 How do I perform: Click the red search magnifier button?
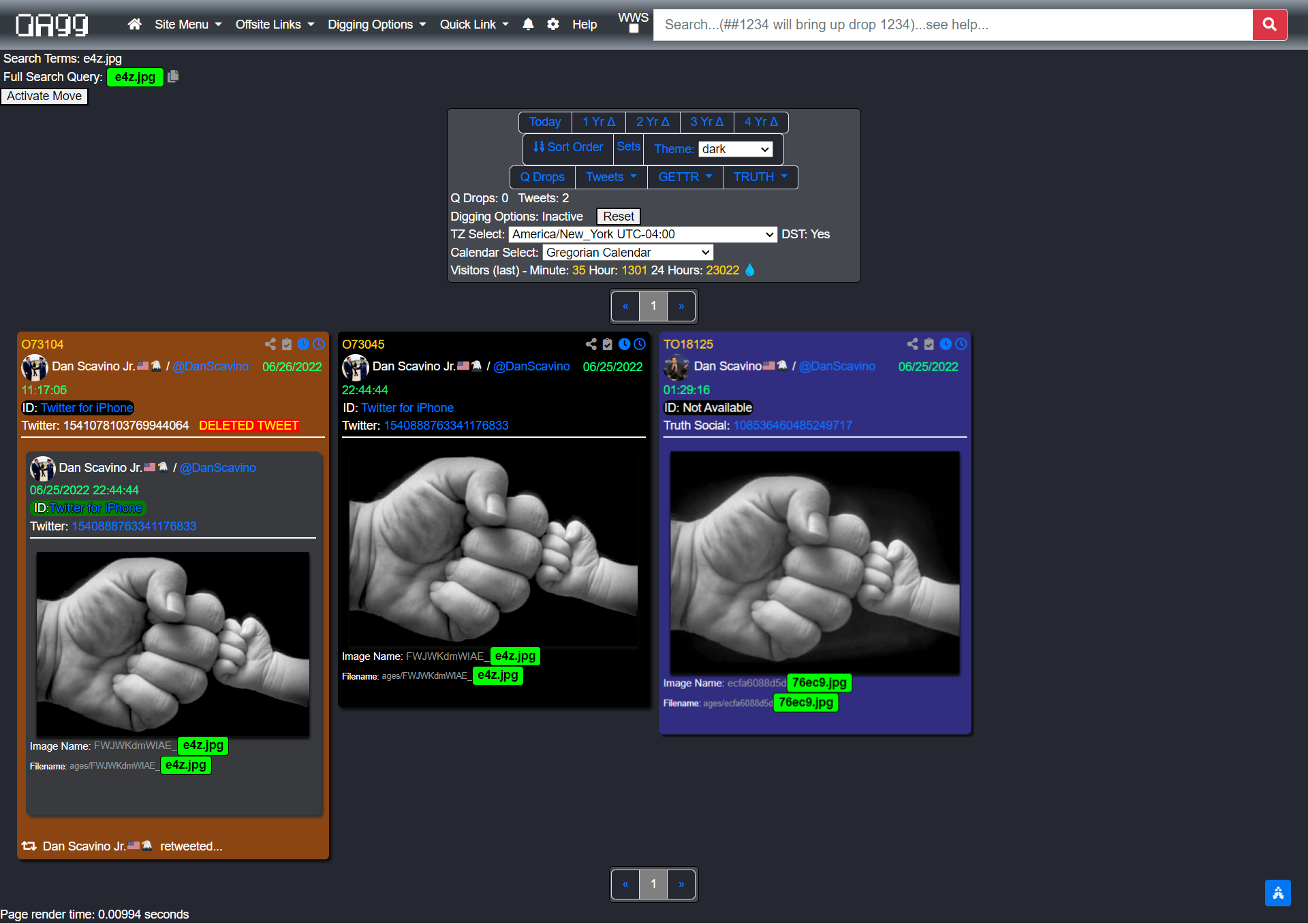[1269, 25]
